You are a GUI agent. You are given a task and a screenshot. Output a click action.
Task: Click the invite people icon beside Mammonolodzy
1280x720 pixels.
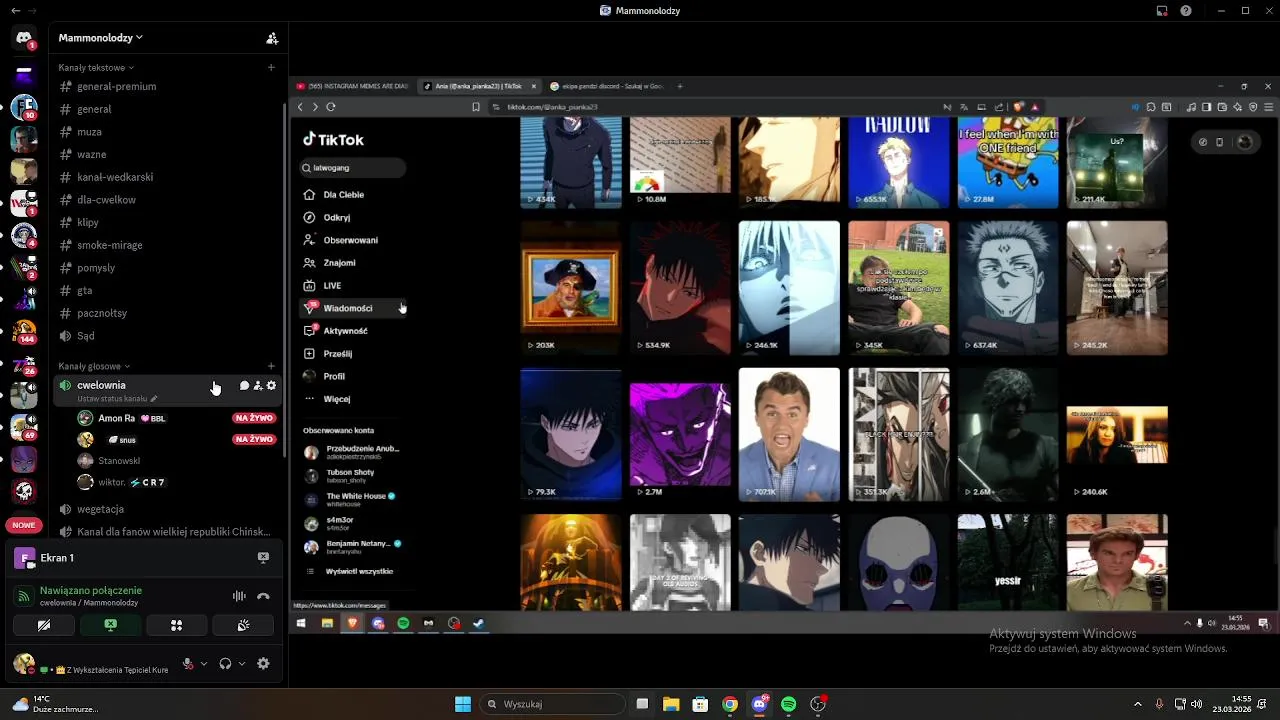click(271, 38)
